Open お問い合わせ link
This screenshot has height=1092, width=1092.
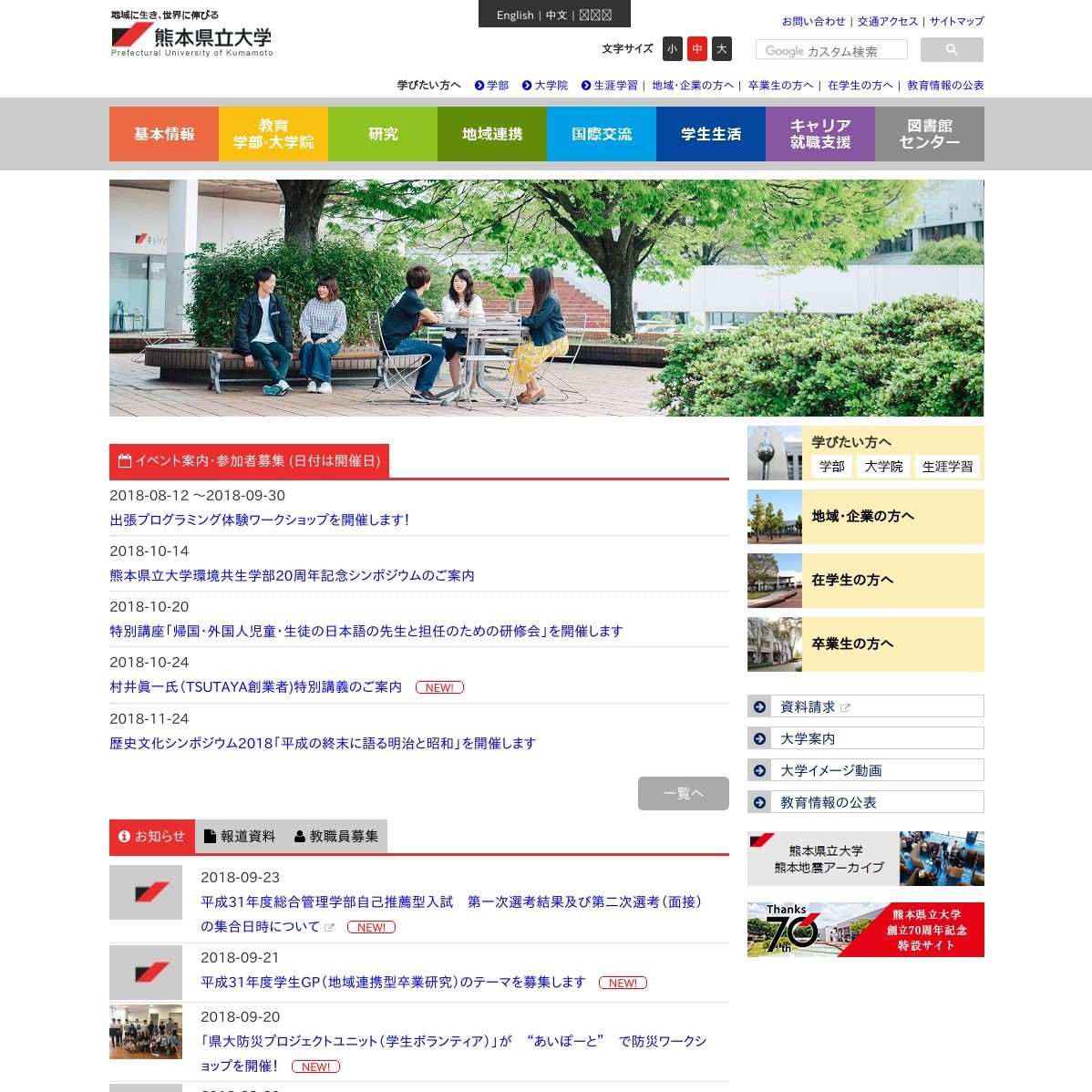tap(813, 22)
